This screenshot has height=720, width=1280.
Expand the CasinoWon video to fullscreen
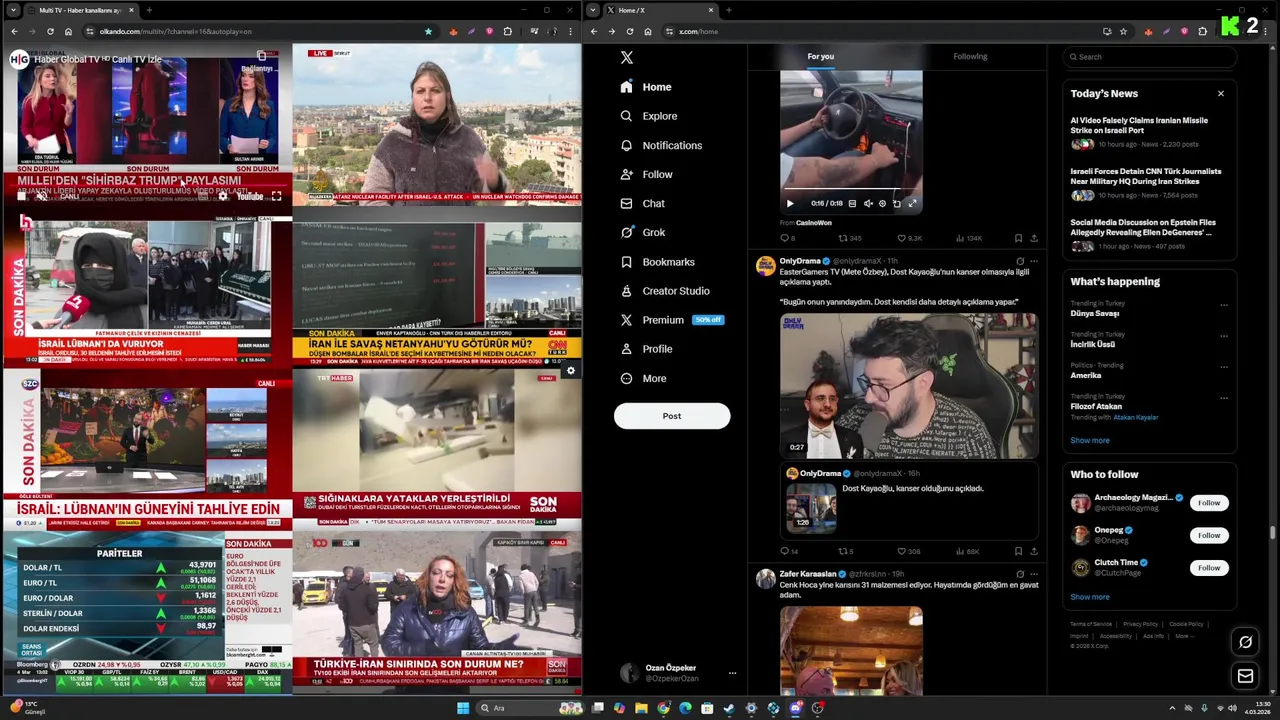[912, 203]
